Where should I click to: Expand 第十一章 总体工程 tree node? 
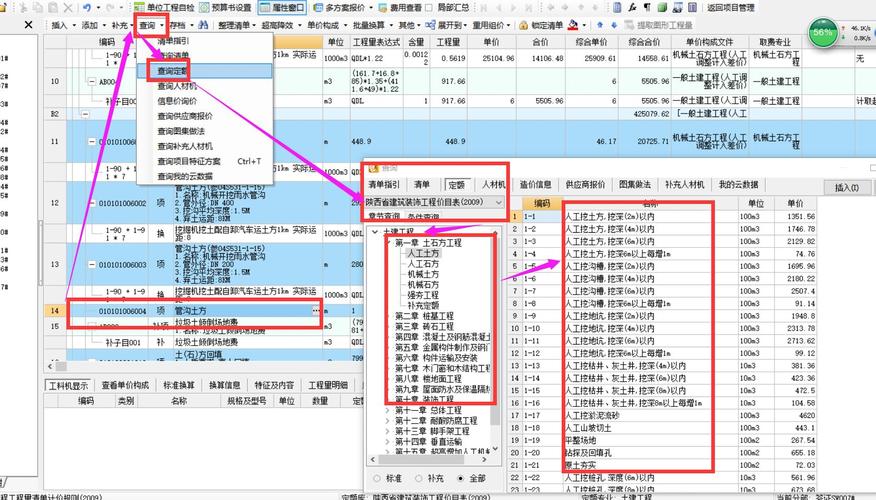[387, 410]
